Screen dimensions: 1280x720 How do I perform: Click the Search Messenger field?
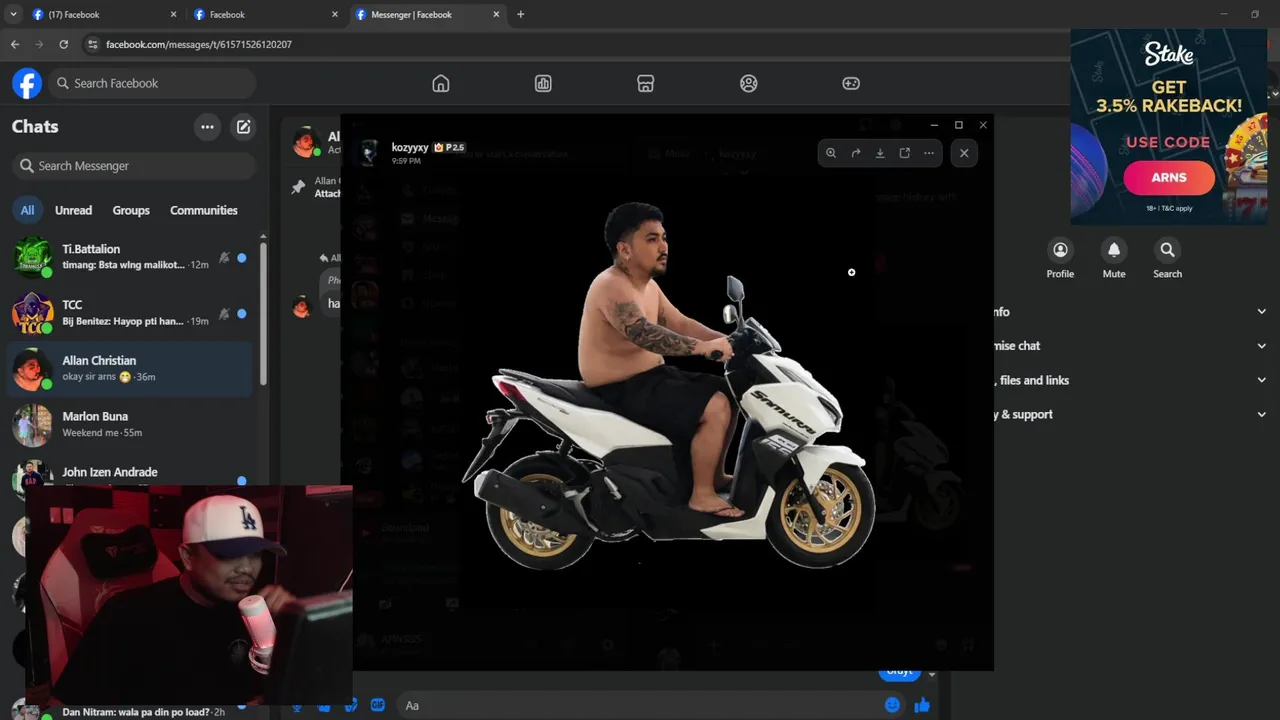click(x=134, y=166)
